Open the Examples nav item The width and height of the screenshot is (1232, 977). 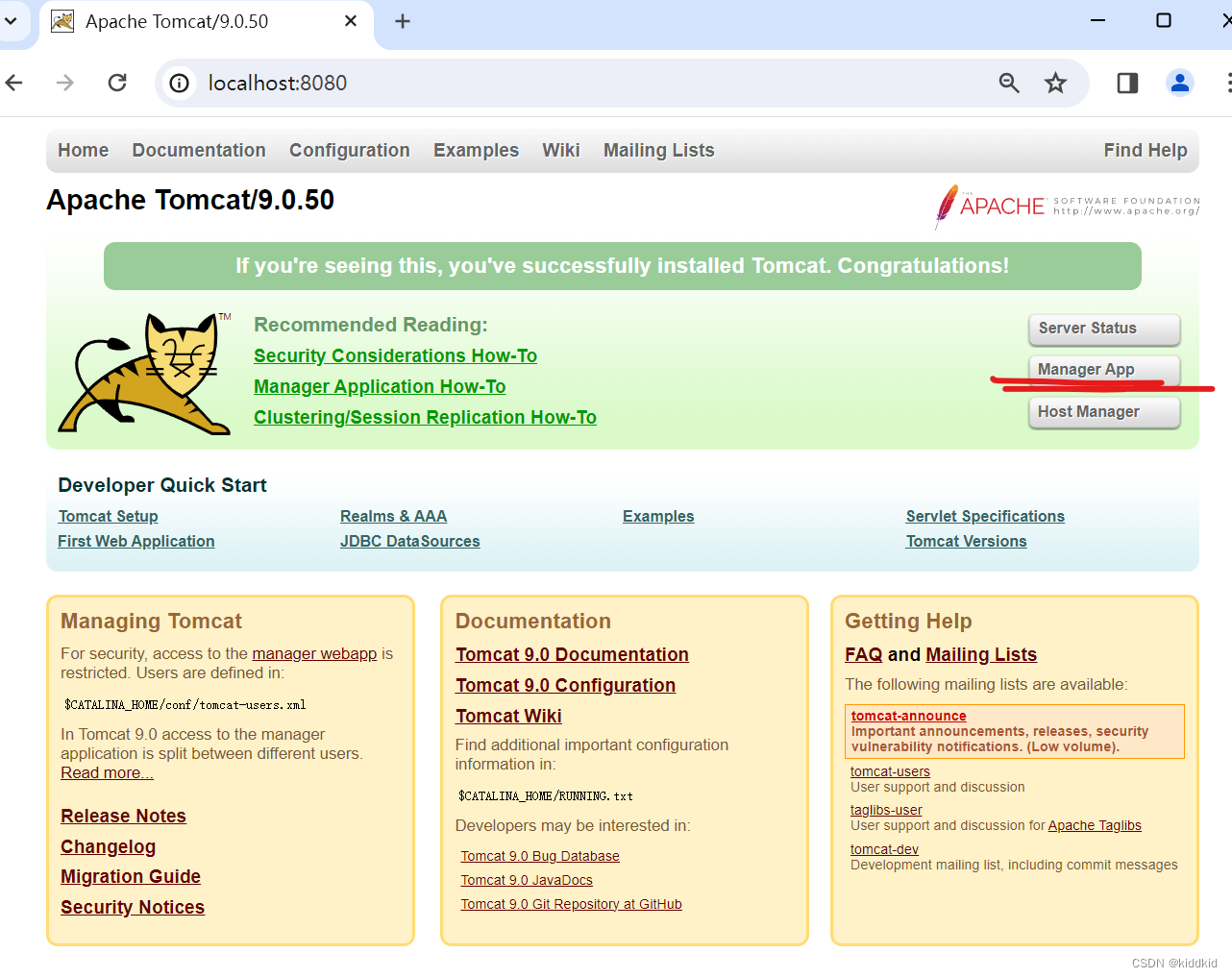point(476,150)
